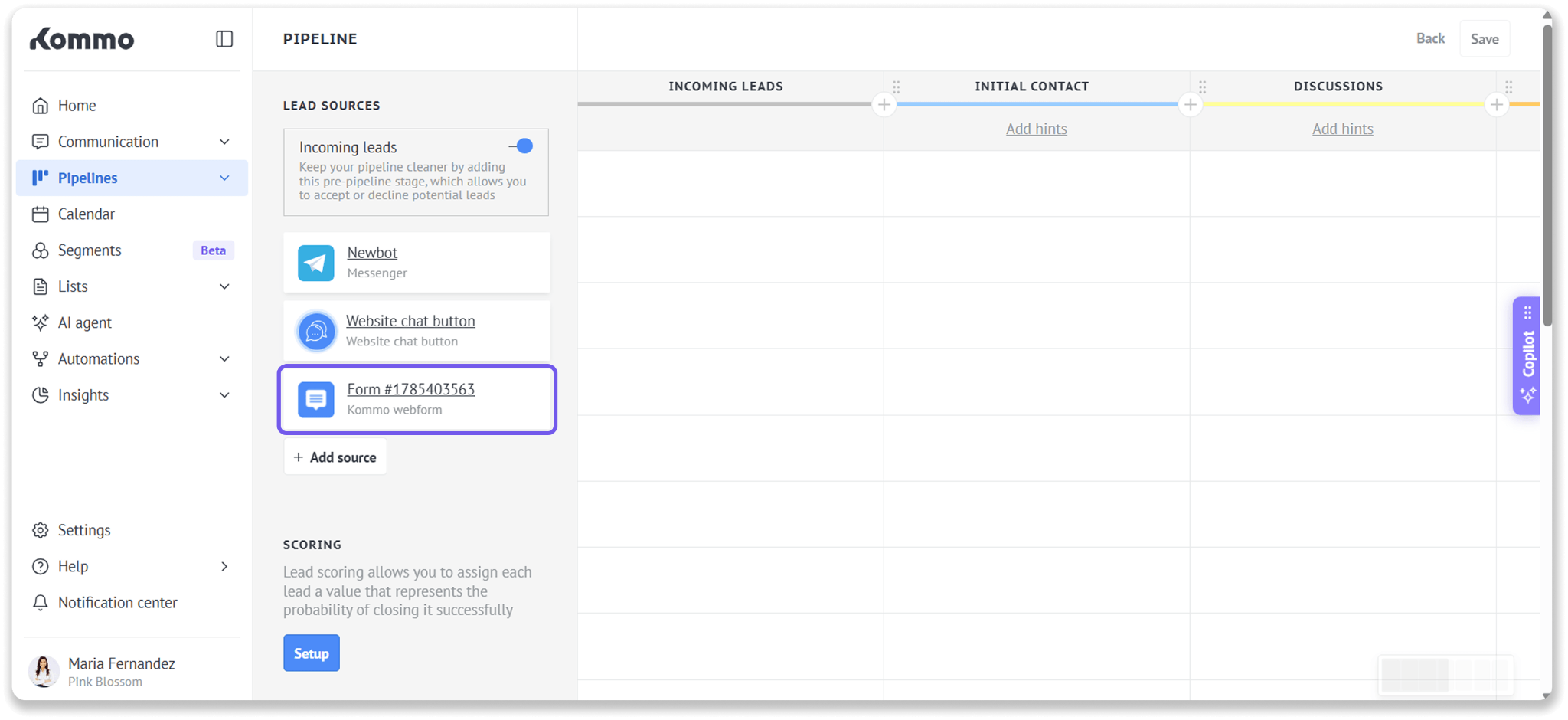Click the Home house icon
1568x720 pixels.
(x=41, y=106)
